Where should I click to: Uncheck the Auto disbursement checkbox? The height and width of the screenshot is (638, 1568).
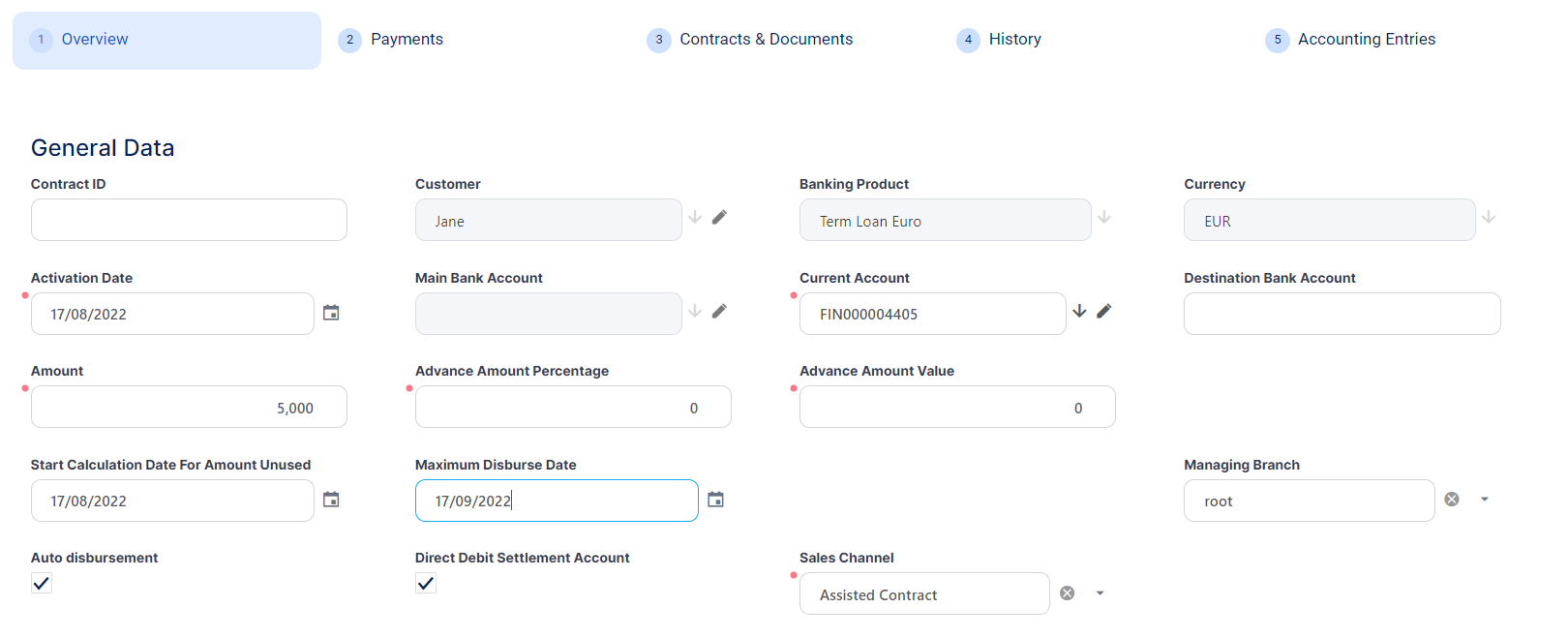pos(42,583)
